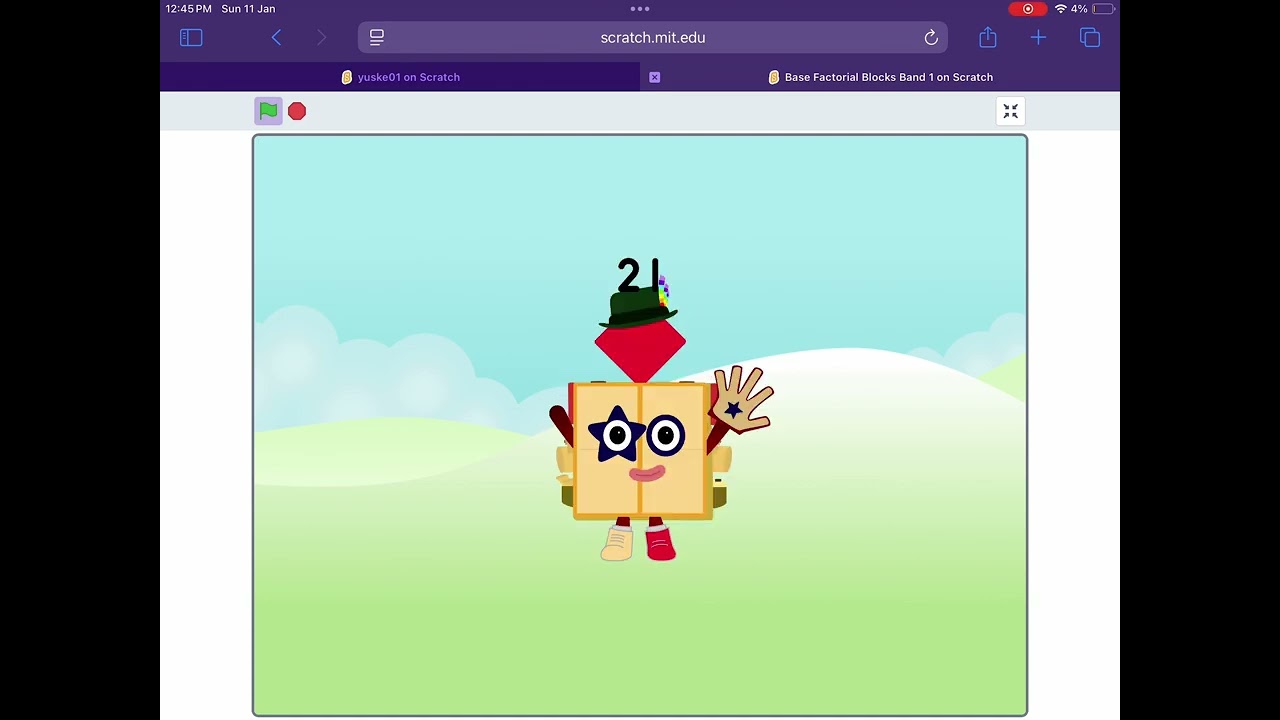Switch to Base Factorial Blocks Band 1 tab

pyautogui.click(x=880, y=77)
